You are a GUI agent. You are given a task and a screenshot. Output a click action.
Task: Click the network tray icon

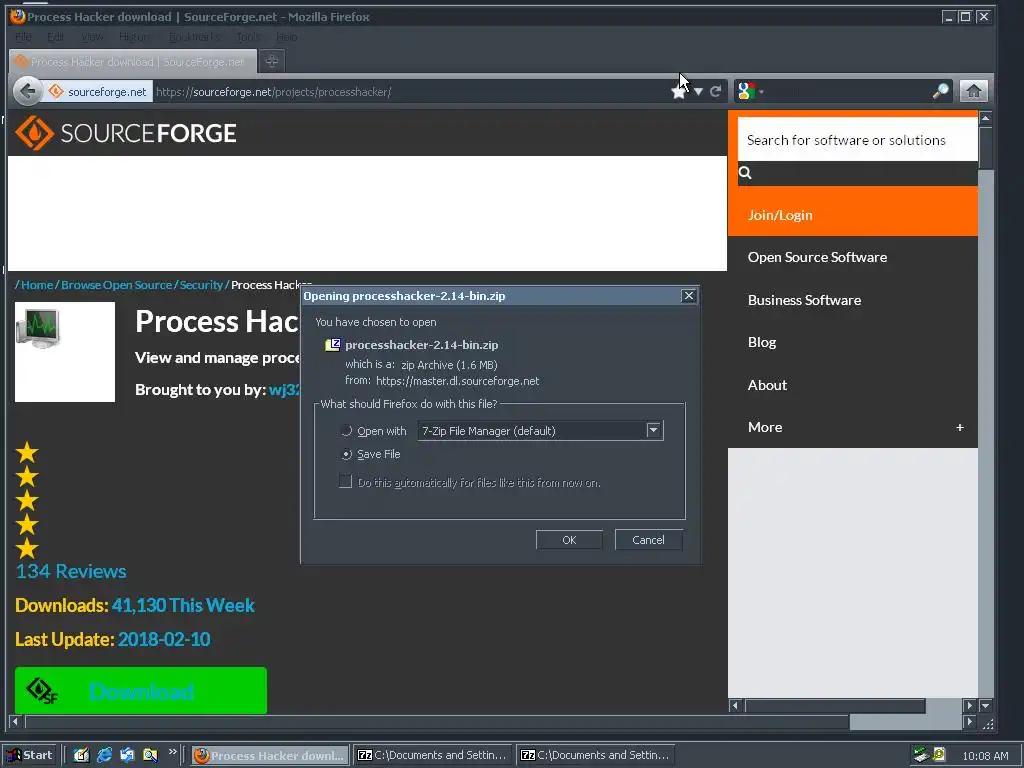click(921, 755)
